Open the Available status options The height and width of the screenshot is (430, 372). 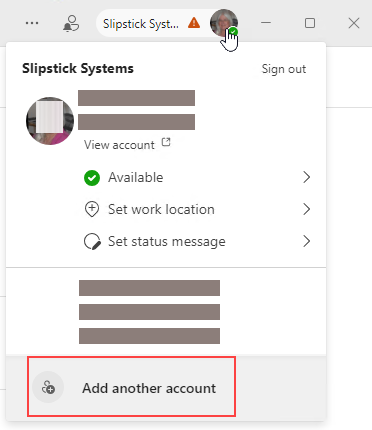197,177
